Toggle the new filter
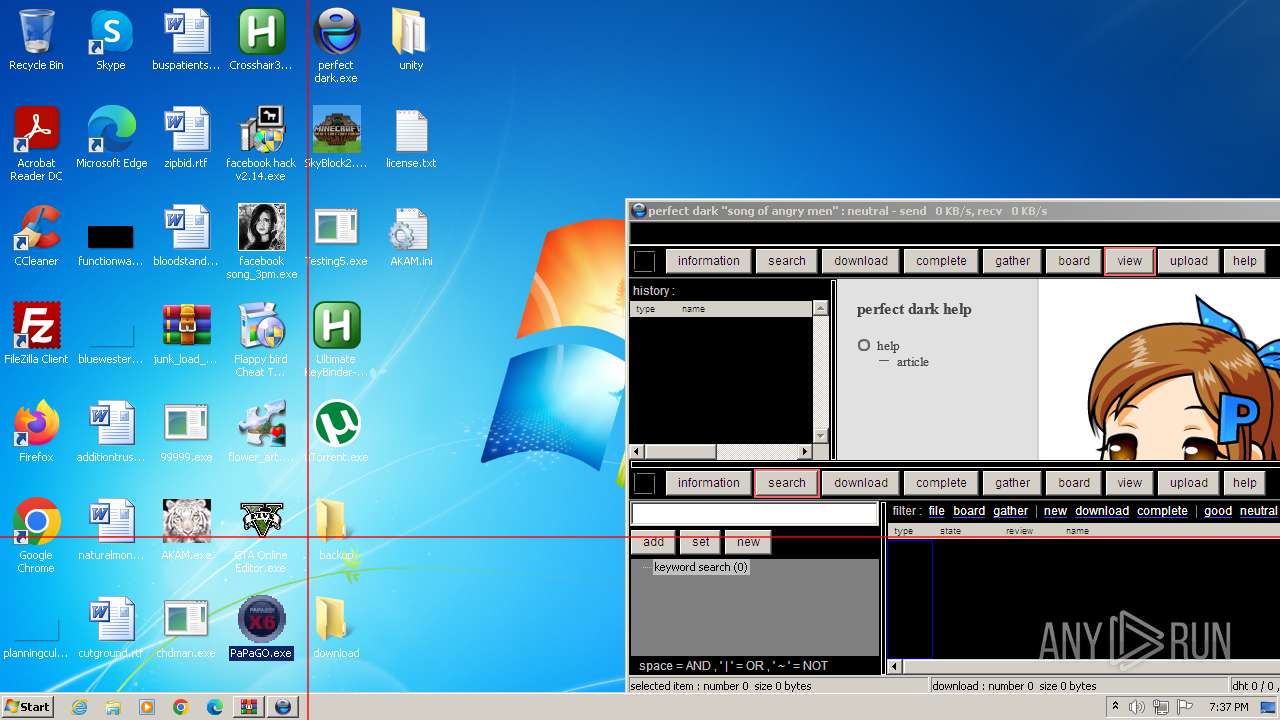Image resolution: width=1280 pixels, height=720 pixels. pos(1055,511)
